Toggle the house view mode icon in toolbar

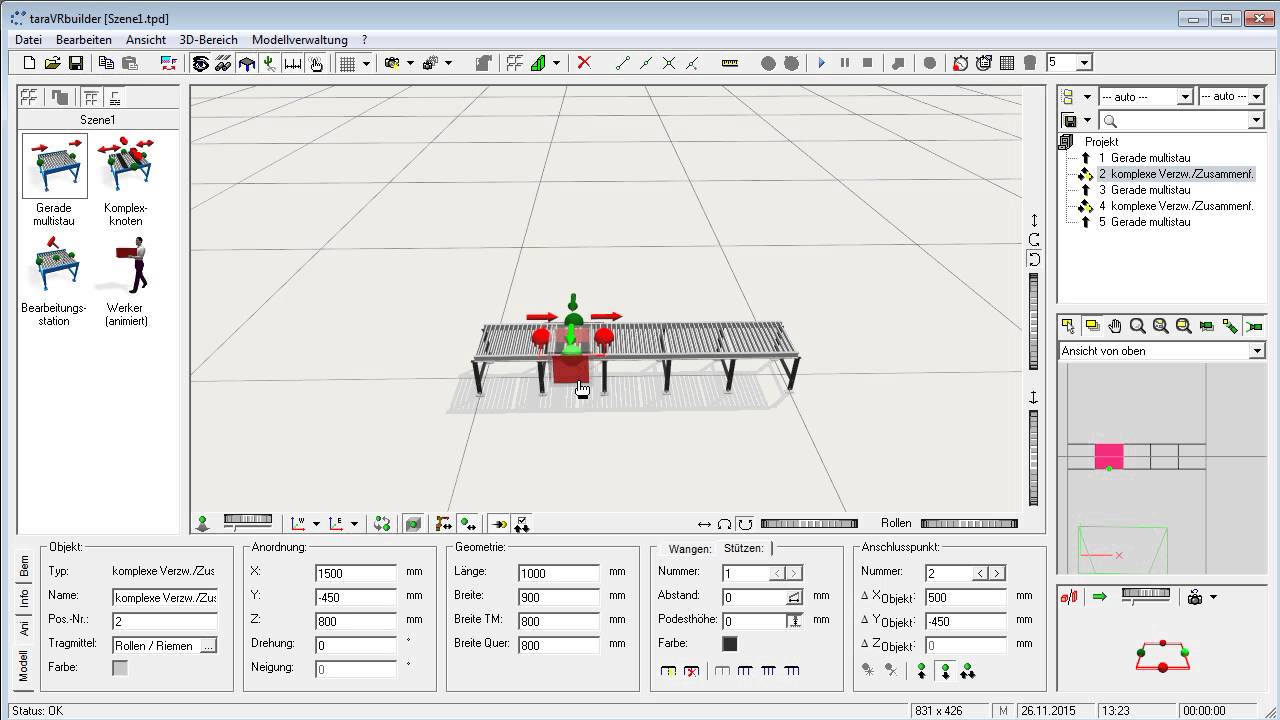pyautogui.click(x=247, y=63)
